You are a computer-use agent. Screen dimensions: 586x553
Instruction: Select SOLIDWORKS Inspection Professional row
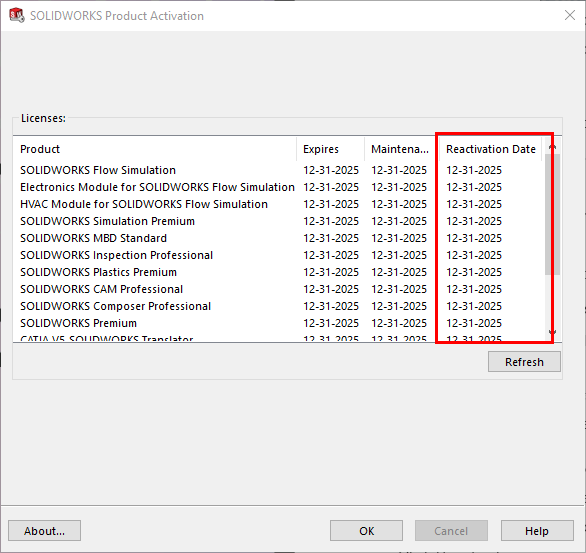(x=279, y=255)
